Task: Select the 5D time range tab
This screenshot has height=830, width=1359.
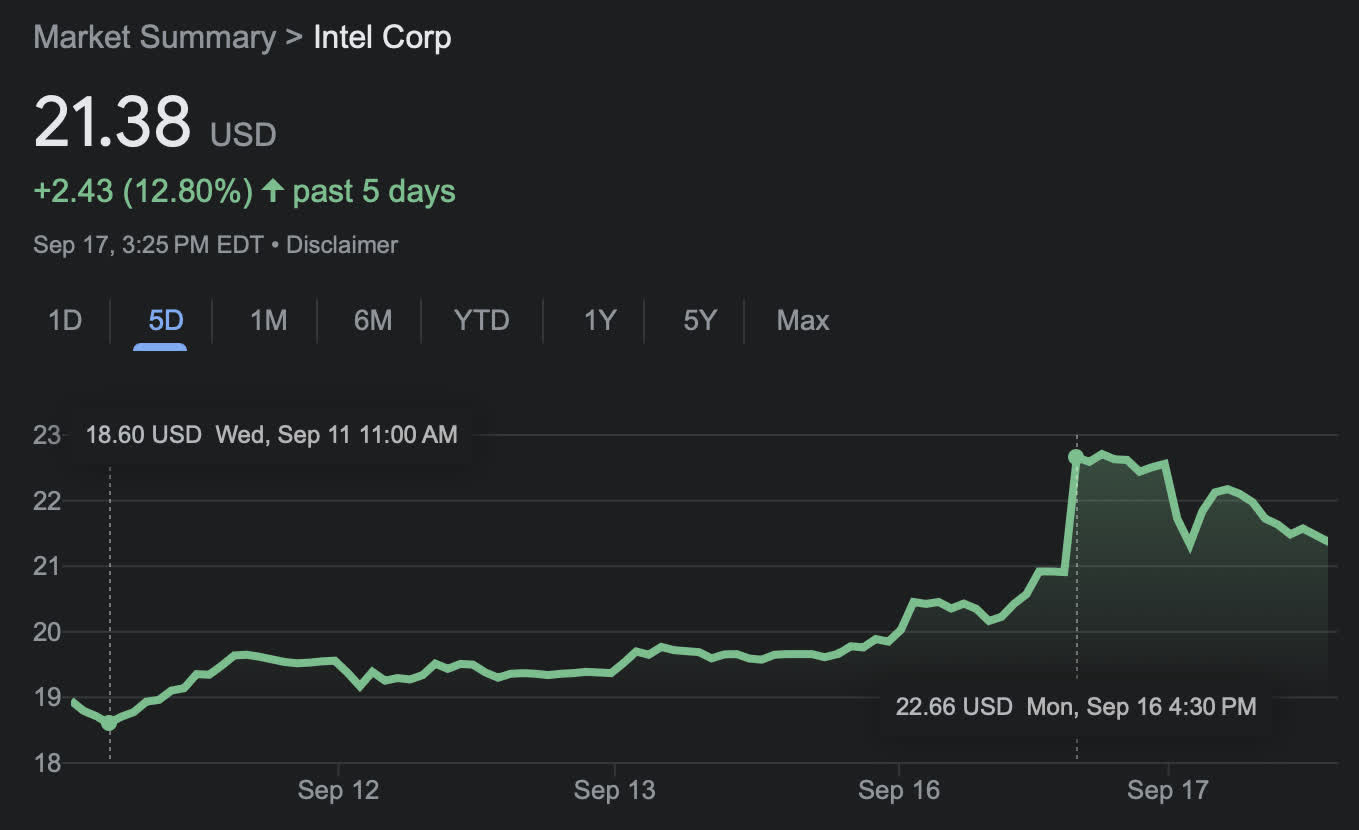Action: pos(166,320)
